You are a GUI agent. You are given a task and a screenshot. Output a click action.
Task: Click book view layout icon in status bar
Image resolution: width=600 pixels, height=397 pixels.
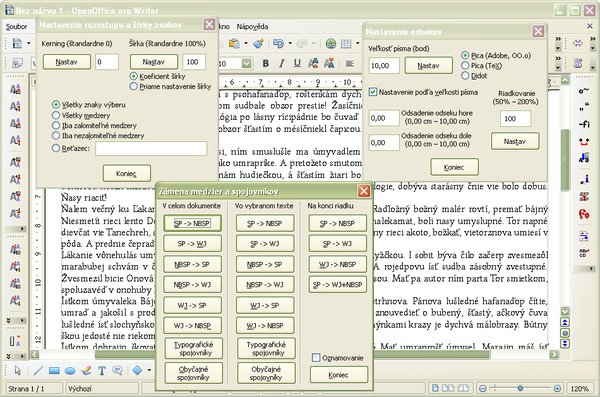[x=463, y=388]
